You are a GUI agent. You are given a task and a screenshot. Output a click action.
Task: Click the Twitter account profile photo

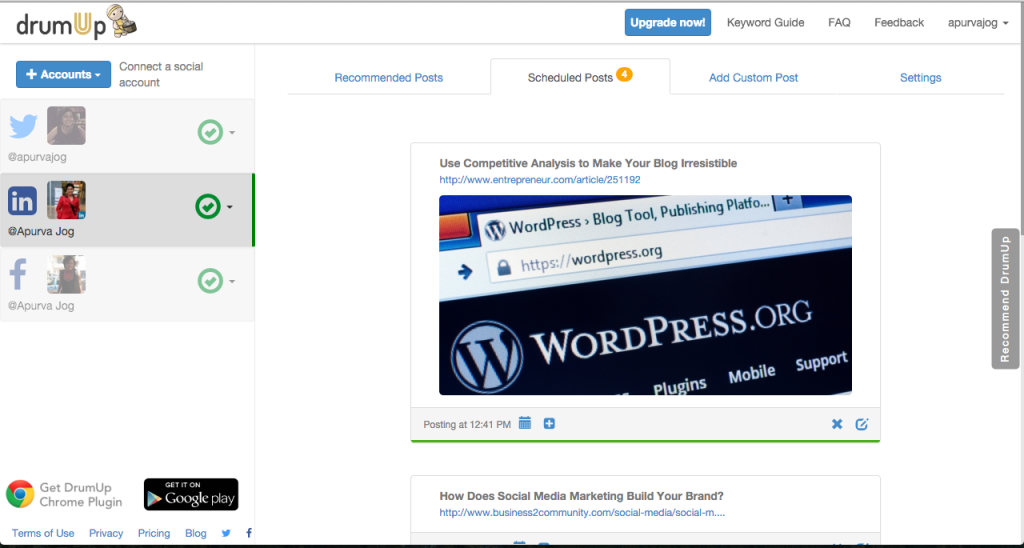pos(66,125)
